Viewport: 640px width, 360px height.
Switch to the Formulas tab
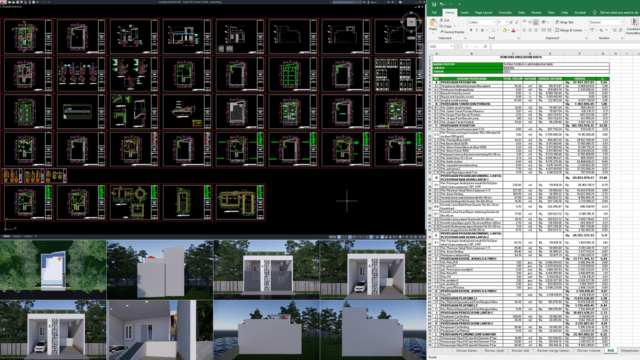505,13
